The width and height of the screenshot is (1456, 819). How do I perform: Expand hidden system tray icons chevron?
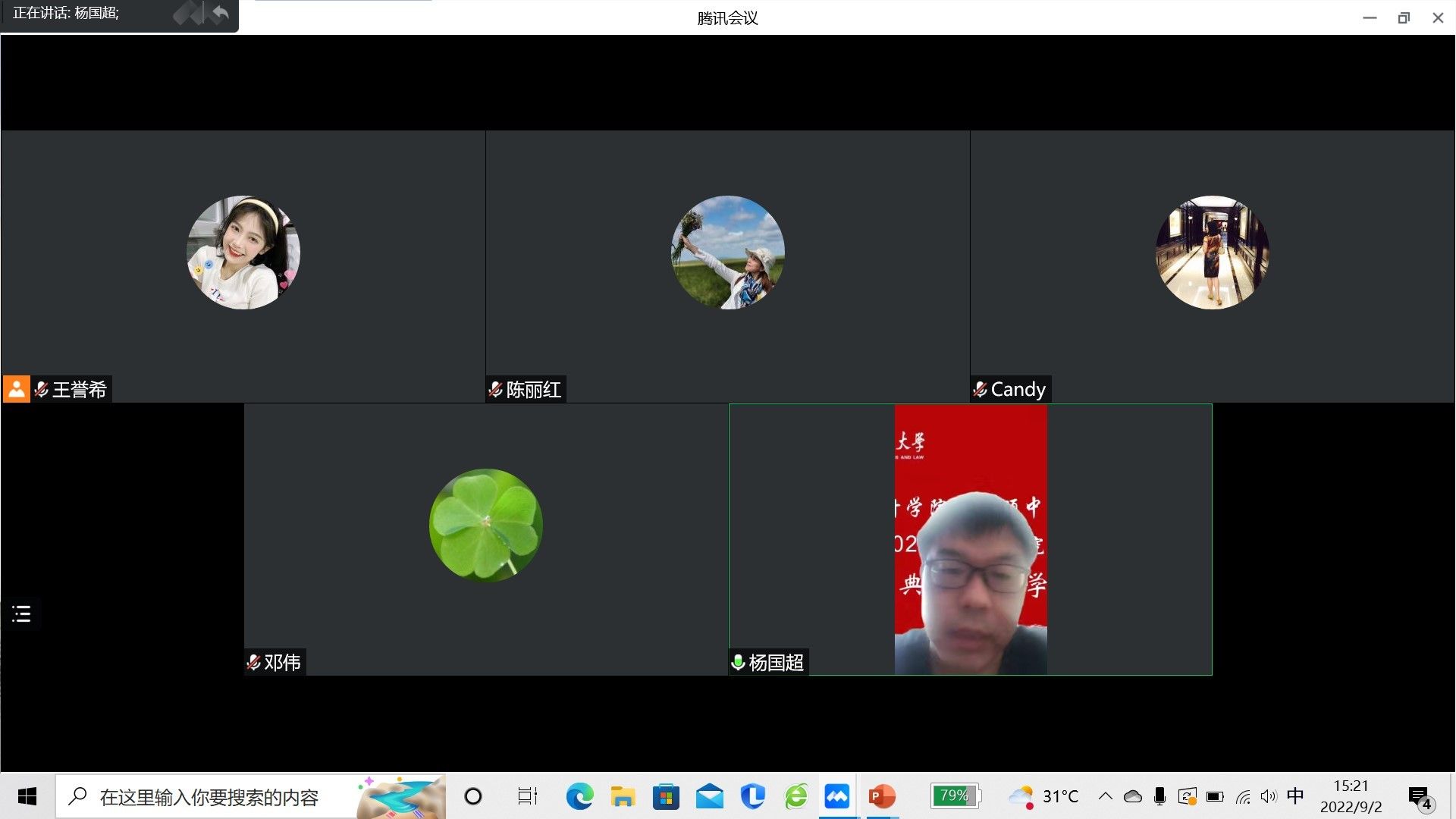[x=1105, y=796]
